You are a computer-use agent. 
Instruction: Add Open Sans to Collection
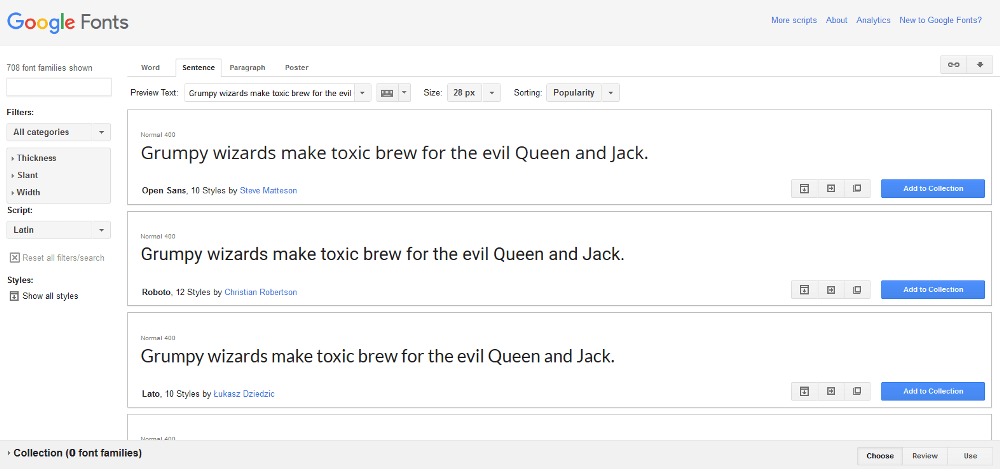933,188
